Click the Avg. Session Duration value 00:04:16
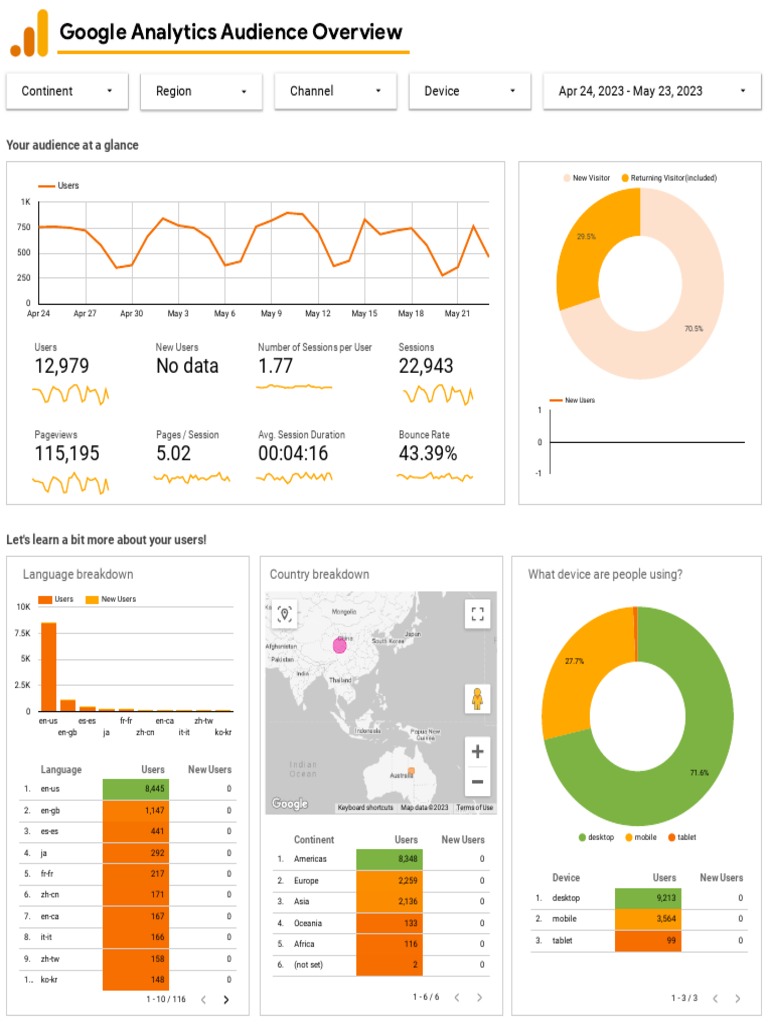The image size is (768, 1024). pos(293,453)
